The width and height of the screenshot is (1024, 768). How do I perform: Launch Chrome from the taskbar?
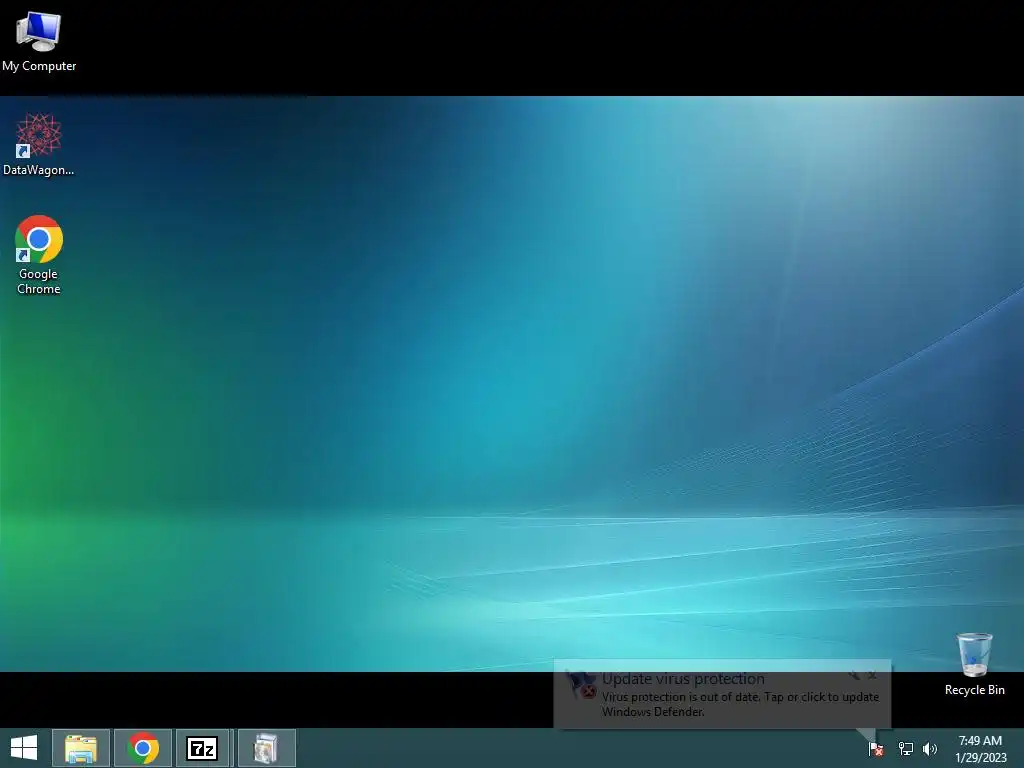(143, 748)
